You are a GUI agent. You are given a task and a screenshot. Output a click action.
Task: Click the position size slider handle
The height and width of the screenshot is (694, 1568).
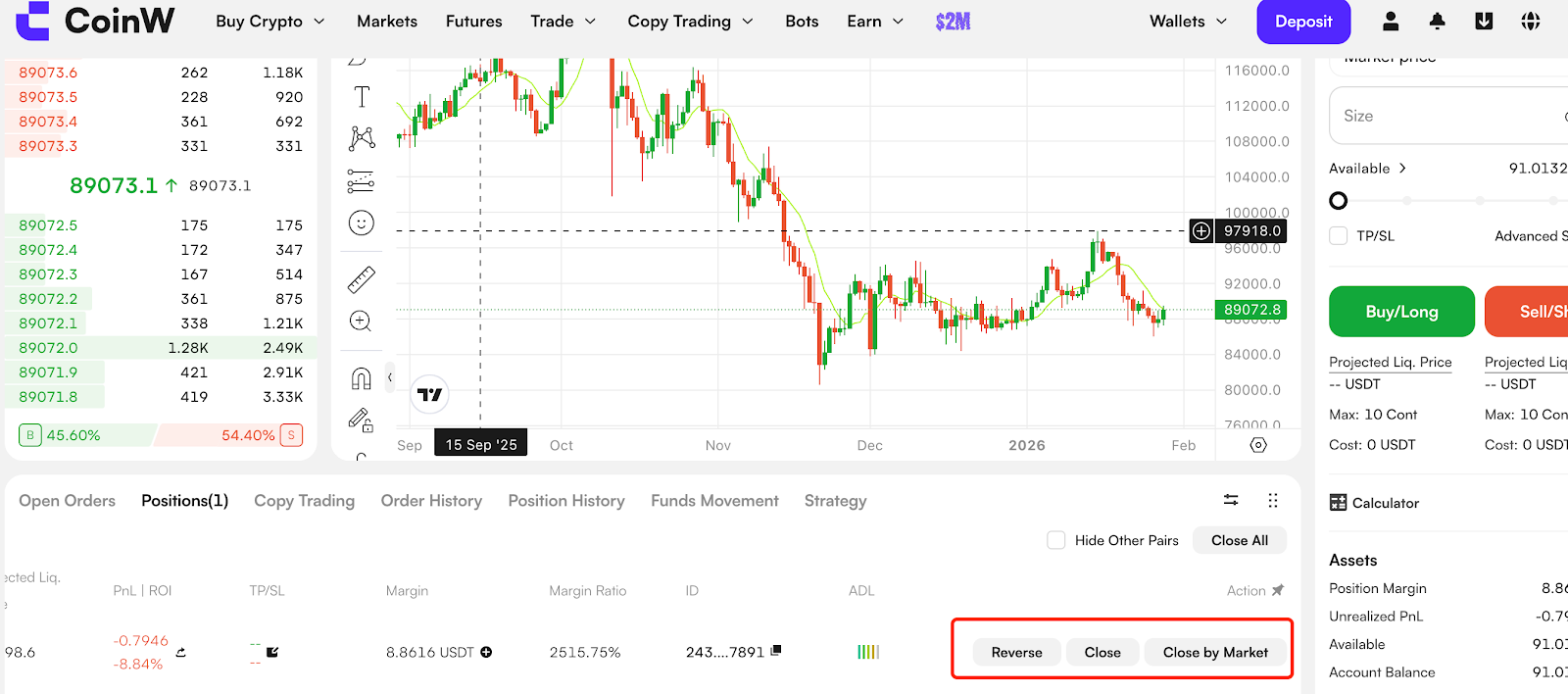(x=1339, y=201)
